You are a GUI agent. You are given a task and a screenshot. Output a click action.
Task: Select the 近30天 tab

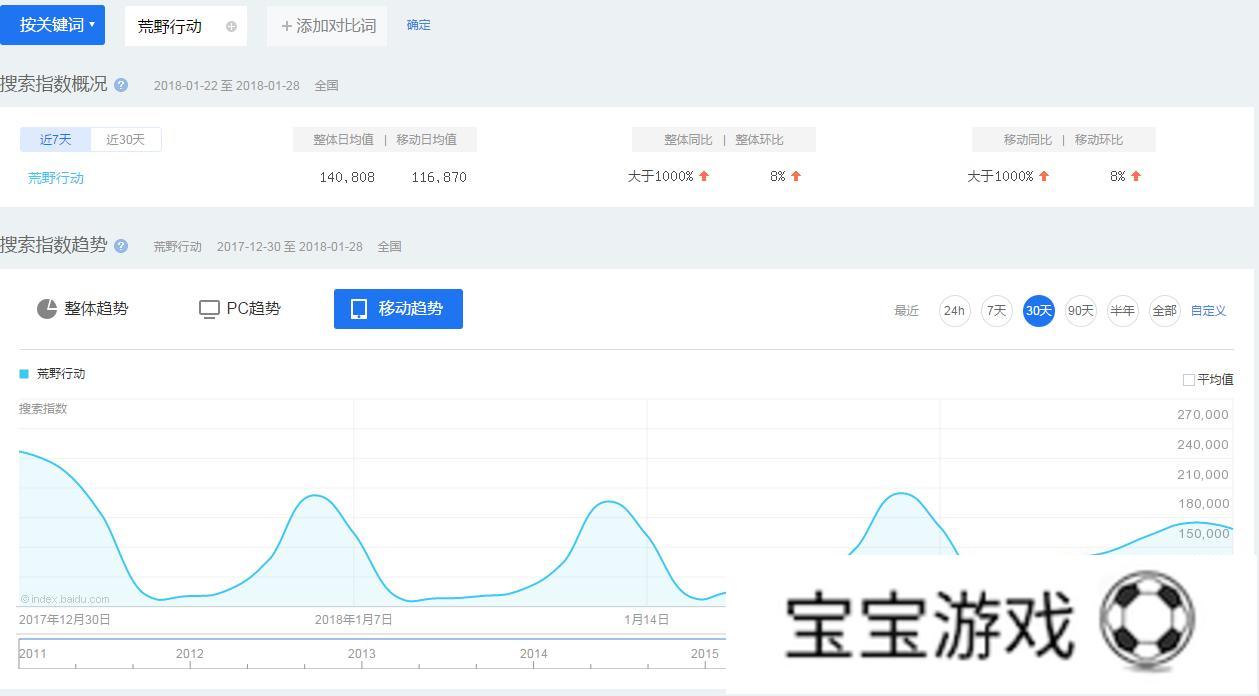[126, 140]
